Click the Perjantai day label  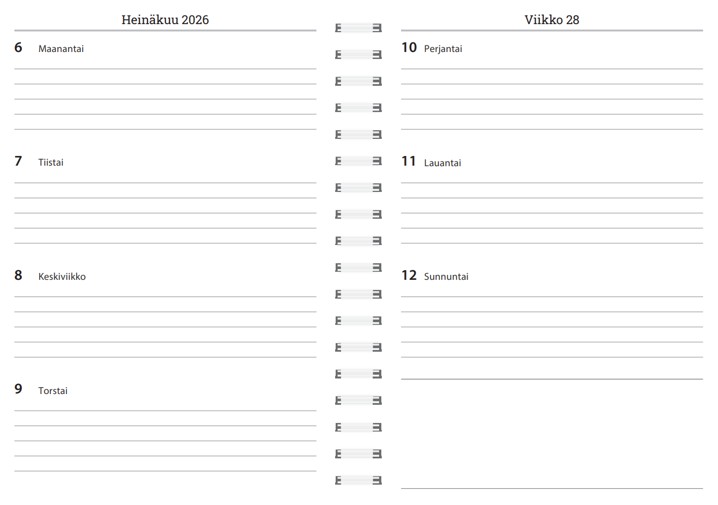[443, 49]
